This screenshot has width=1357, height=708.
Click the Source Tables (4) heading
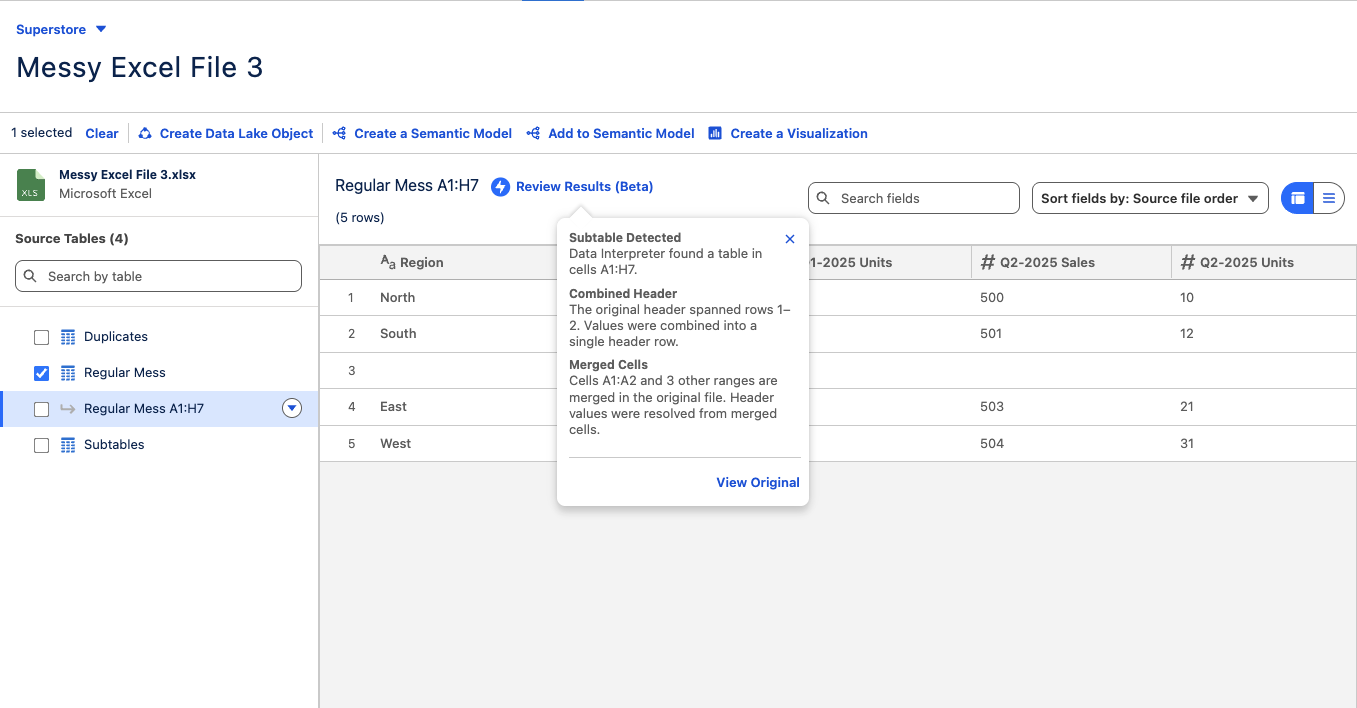coord(72,239)
